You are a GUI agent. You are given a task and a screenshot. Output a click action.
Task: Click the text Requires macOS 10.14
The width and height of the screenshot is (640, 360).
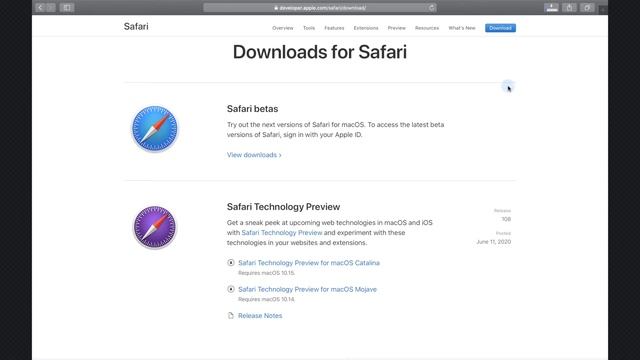[x=267, y=300]
